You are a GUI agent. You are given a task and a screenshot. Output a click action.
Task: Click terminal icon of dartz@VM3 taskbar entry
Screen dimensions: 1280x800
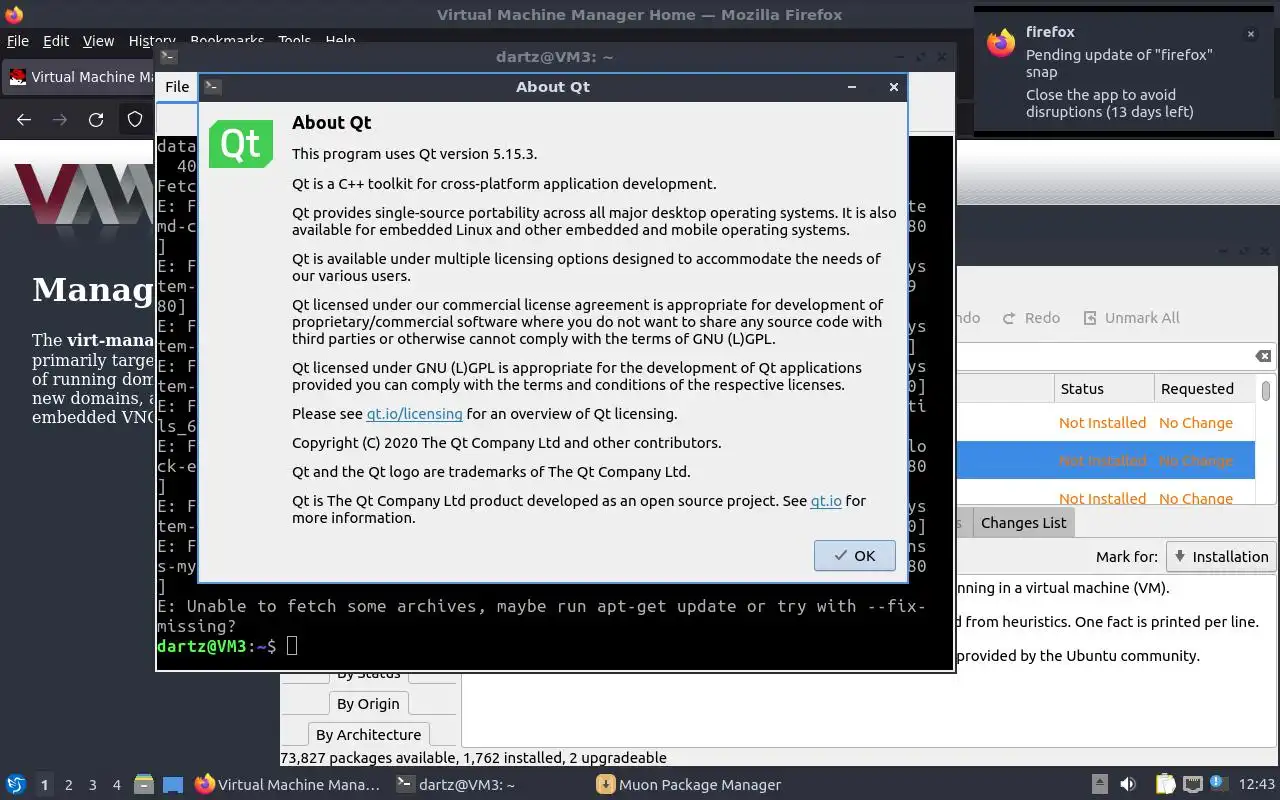point(404,785)
